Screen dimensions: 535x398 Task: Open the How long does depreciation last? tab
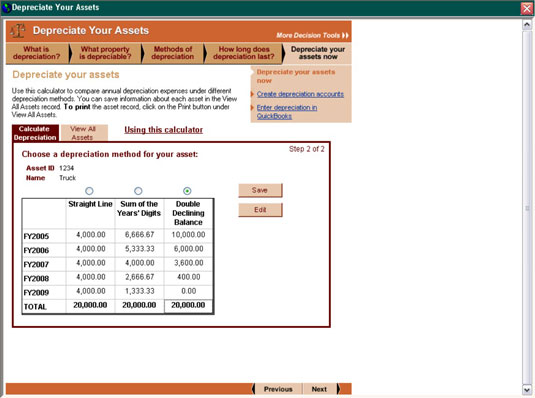click(x=244, y=53)
